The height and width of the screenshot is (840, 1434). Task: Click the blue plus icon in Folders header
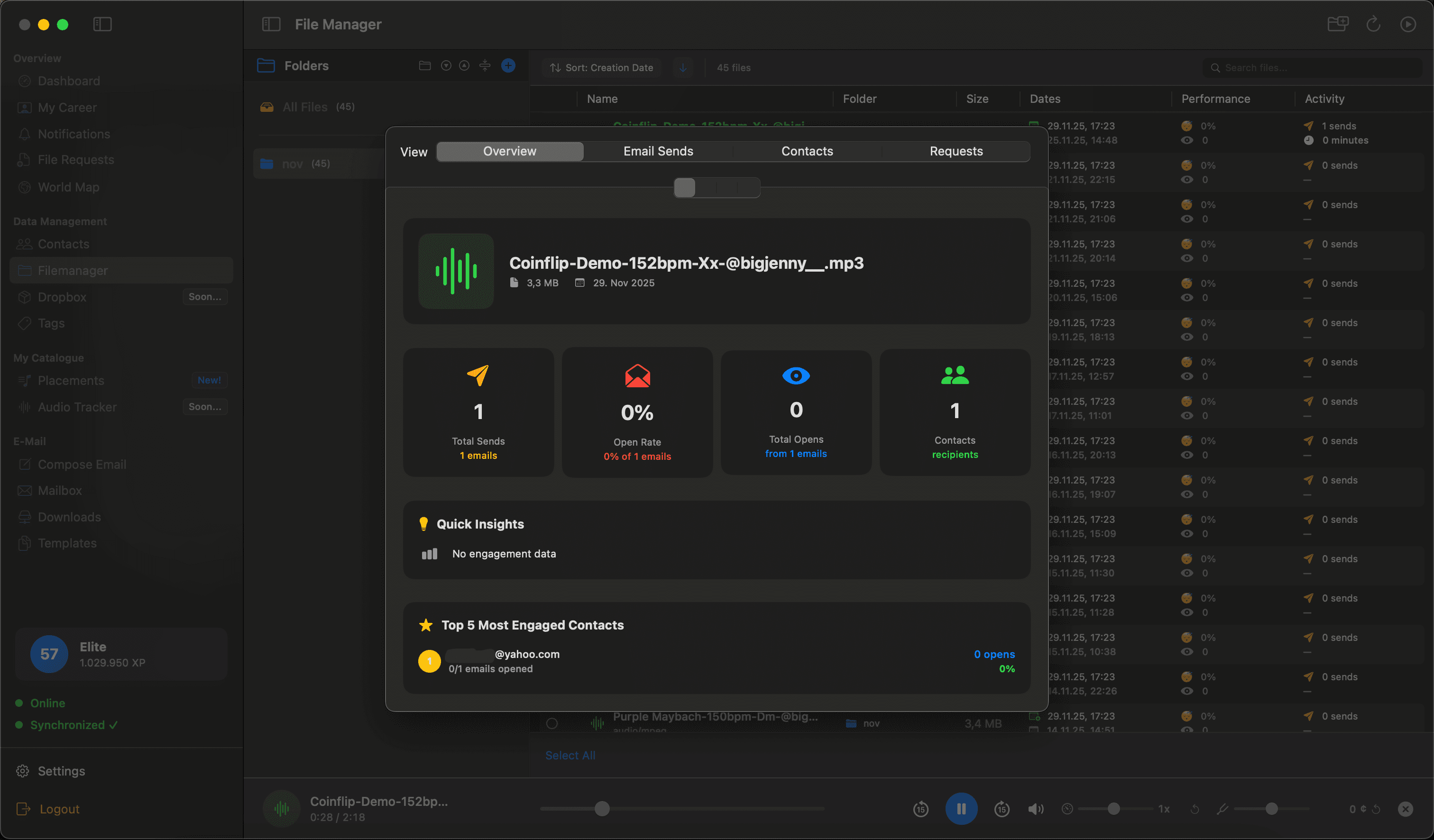[507, 65]
